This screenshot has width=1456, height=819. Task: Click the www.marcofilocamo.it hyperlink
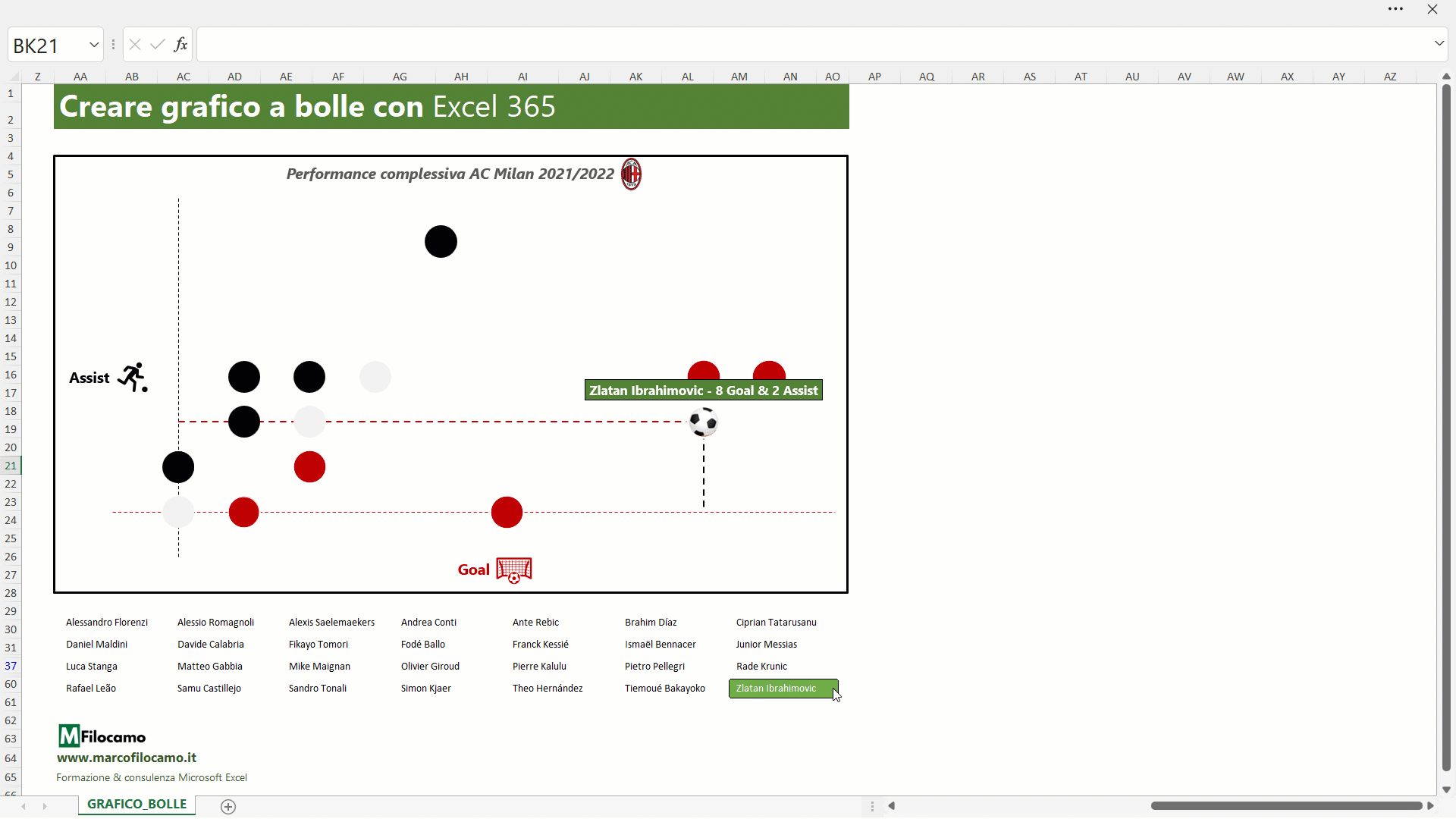(x=126, y=757)
